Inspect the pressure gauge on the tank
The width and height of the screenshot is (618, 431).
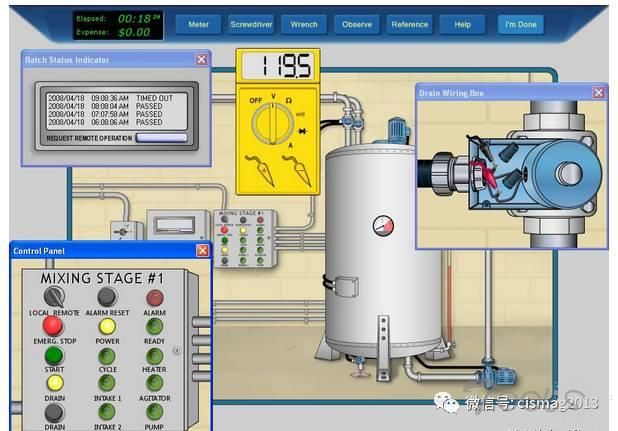383,224
